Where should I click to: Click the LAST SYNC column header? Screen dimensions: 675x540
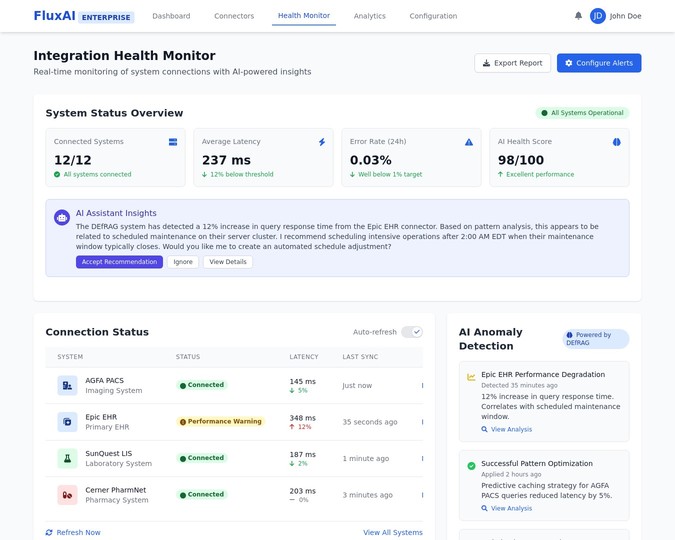click(360, 357)
